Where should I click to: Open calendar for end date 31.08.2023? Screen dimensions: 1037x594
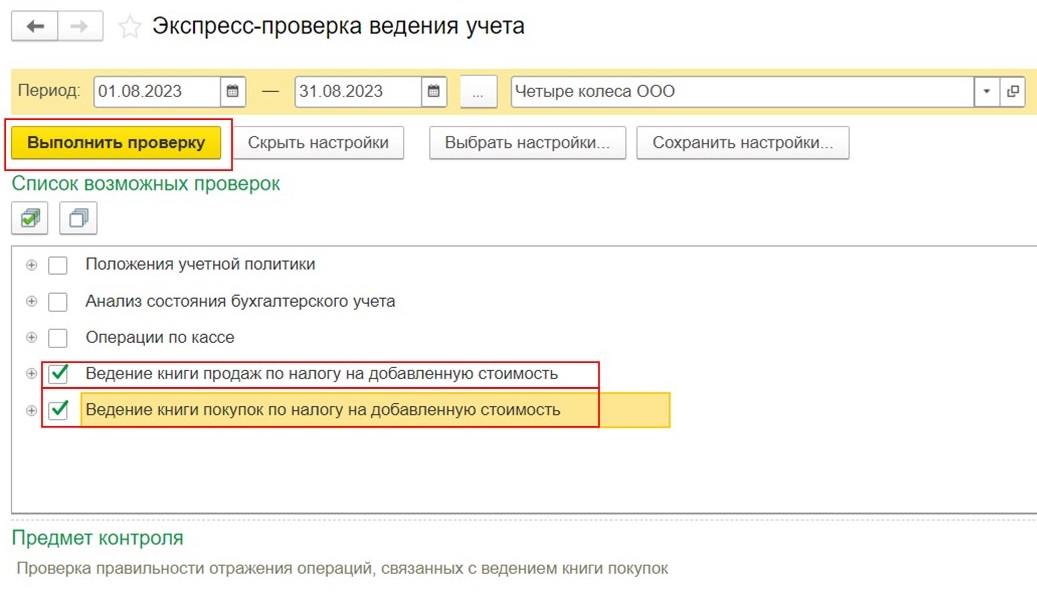(434, 91)
